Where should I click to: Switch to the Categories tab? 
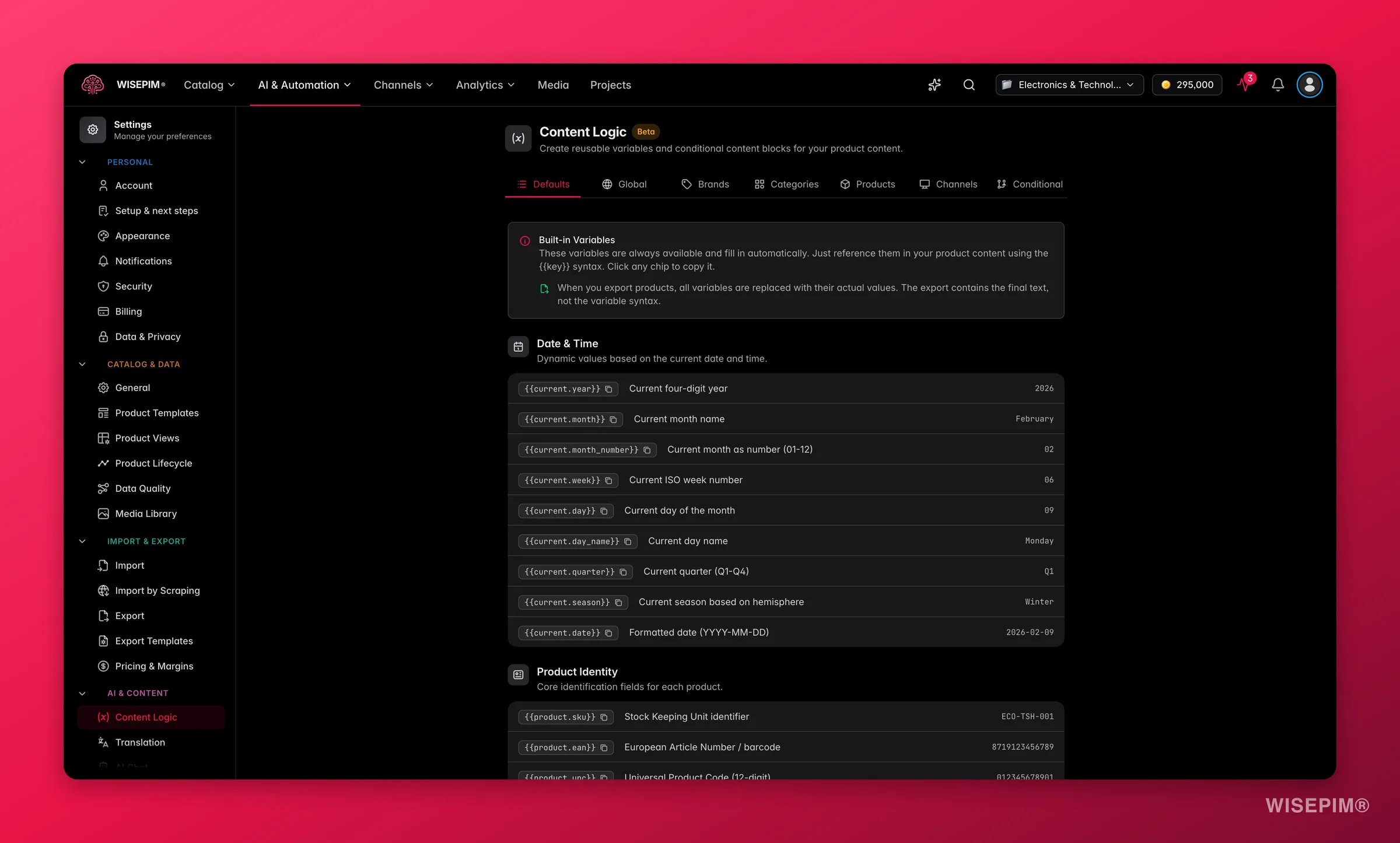pyautogui.click(x=786, y=184)
